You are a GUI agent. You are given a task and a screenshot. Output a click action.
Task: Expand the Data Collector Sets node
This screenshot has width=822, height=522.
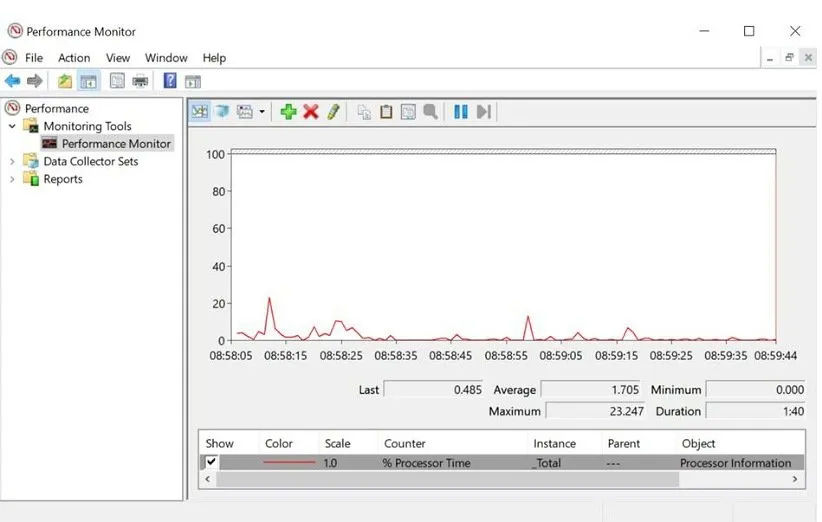pyautogui.click(x=12, y=162)
